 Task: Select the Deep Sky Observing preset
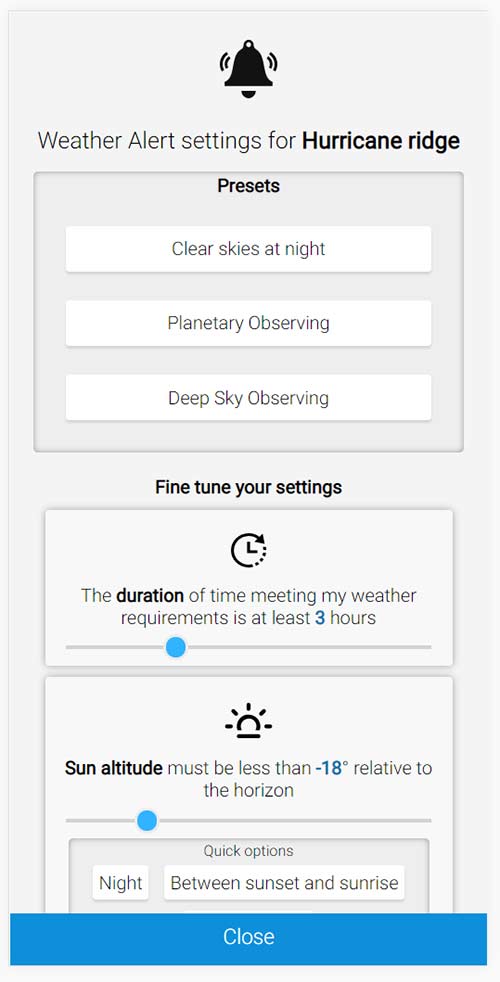[x=249, y=398]
